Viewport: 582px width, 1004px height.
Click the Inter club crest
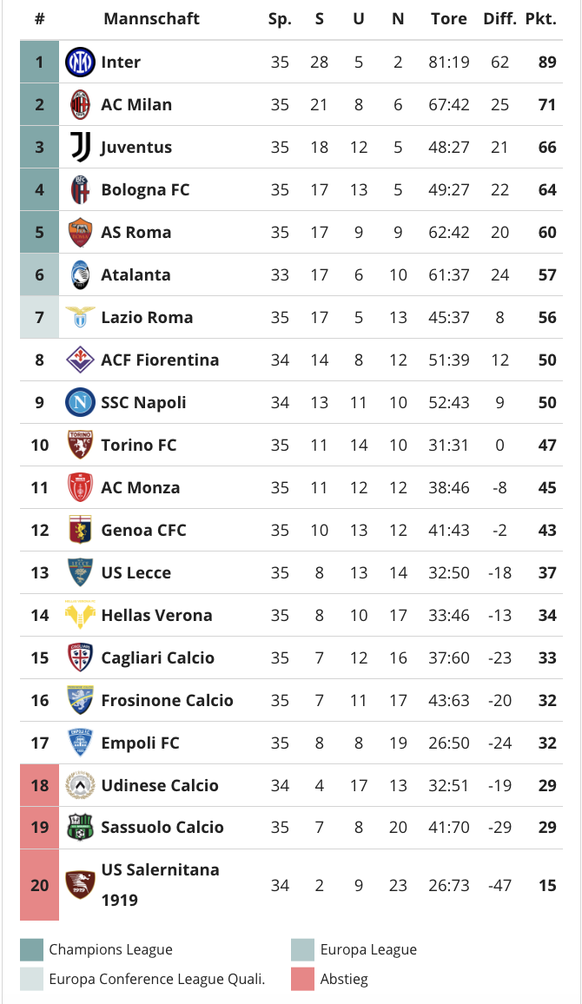80,62
